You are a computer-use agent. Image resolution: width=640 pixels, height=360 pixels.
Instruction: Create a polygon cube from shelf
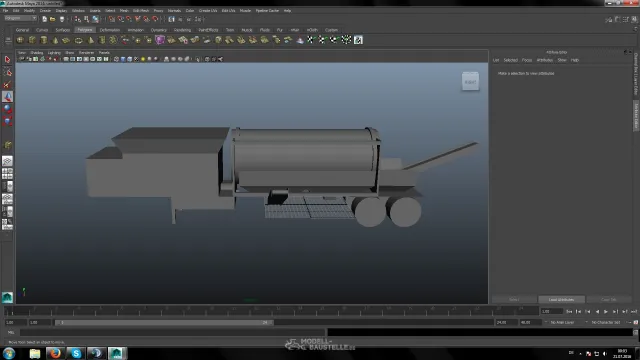[x=32, y=40]
